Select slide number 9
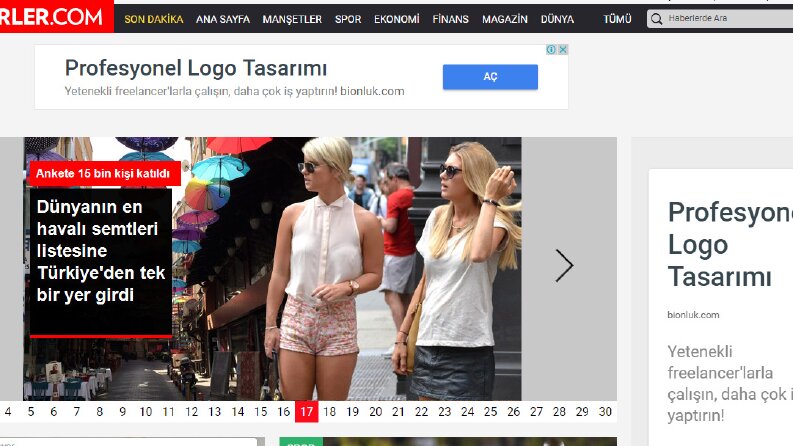The width and height of the screenshot is (793, 446). pyautogui.click(x=122, y=412)
